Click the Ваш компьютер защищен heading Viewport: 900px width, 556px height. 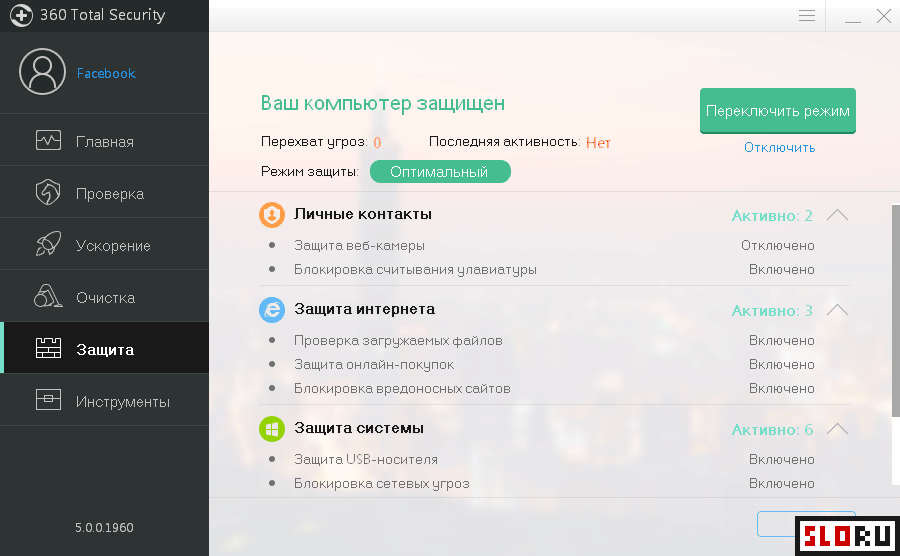pyautogui.click(x=383, y=103)
